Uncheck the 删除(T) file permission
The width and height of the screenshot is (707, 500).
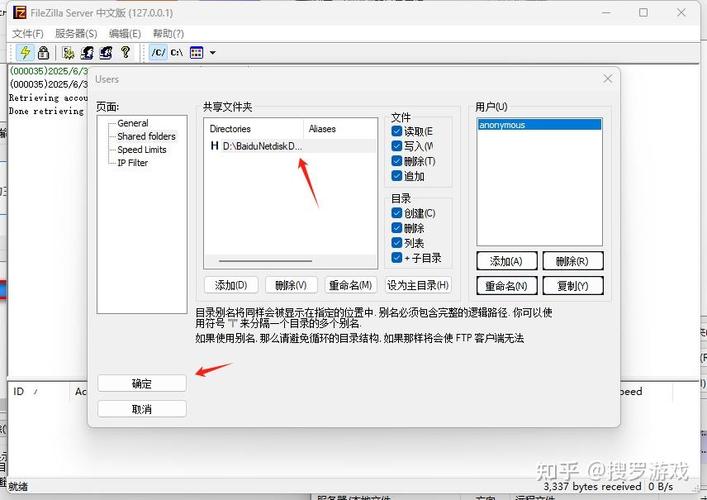(397, 161)
